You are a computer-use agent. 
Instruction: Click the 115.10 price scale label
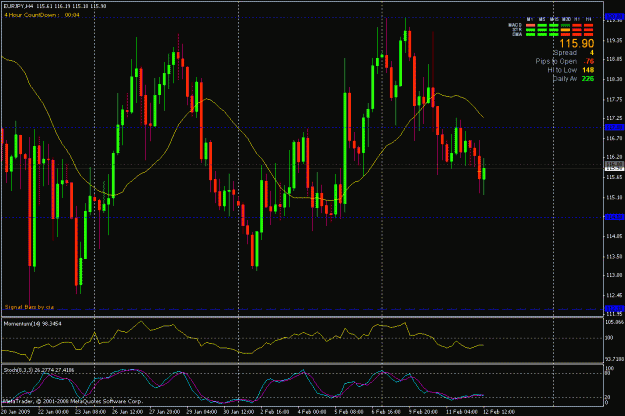(614, 197)
